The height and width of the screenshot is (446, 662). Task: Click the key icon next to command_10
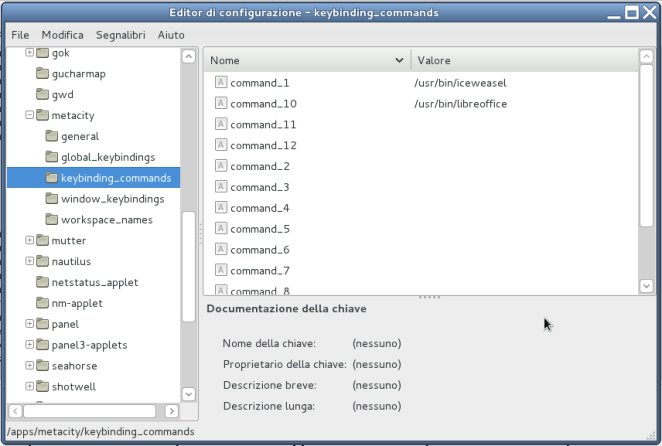point(221,104)
